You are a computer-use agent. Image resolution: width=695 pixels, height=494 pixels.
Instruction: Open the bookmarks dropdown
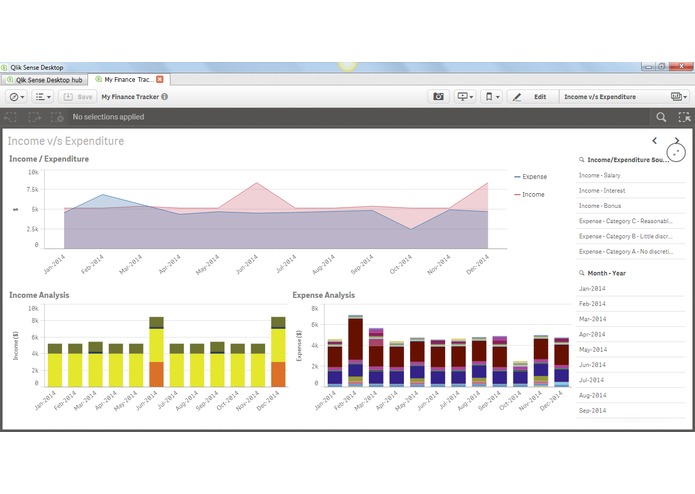(x=492, y=97)
